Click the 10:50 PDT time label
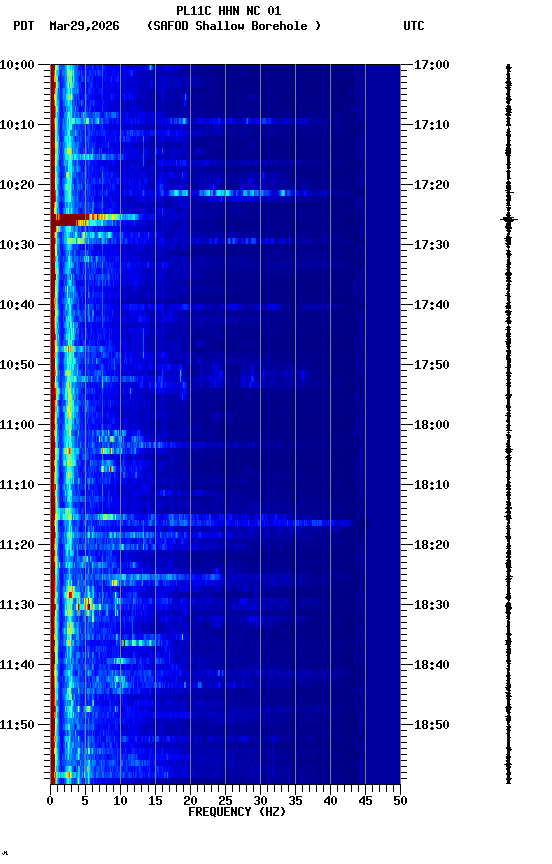The height and width of the screenshot is (864, 552). pyautogui.click(x=17, y=365)
